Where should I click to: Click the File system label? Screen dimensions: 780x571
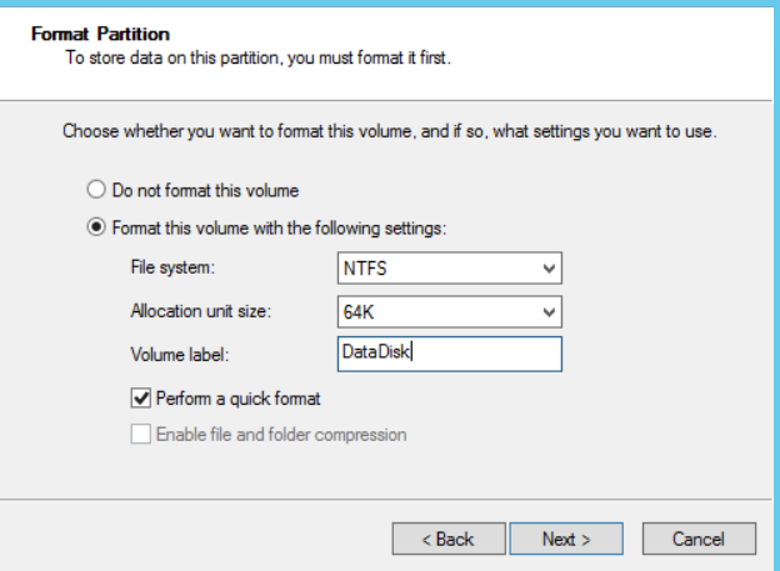tap(173, 267)
